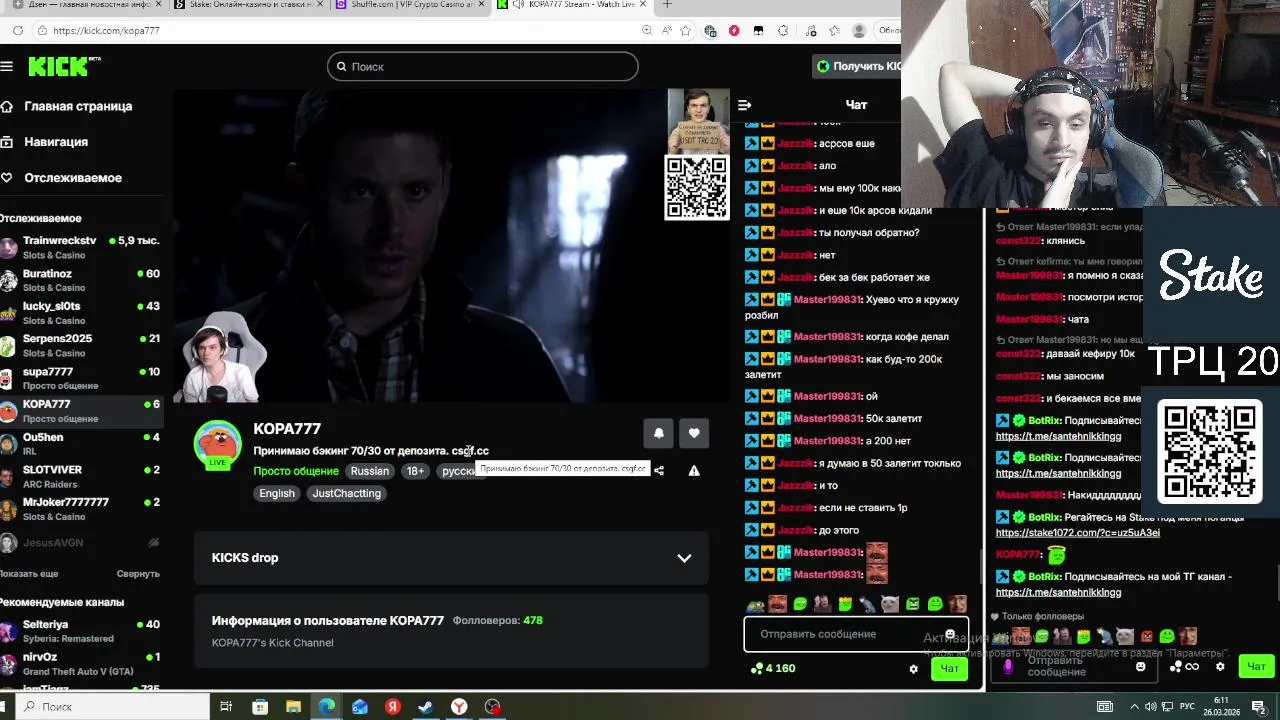Select the Russian tag

(x=369, y=471)
